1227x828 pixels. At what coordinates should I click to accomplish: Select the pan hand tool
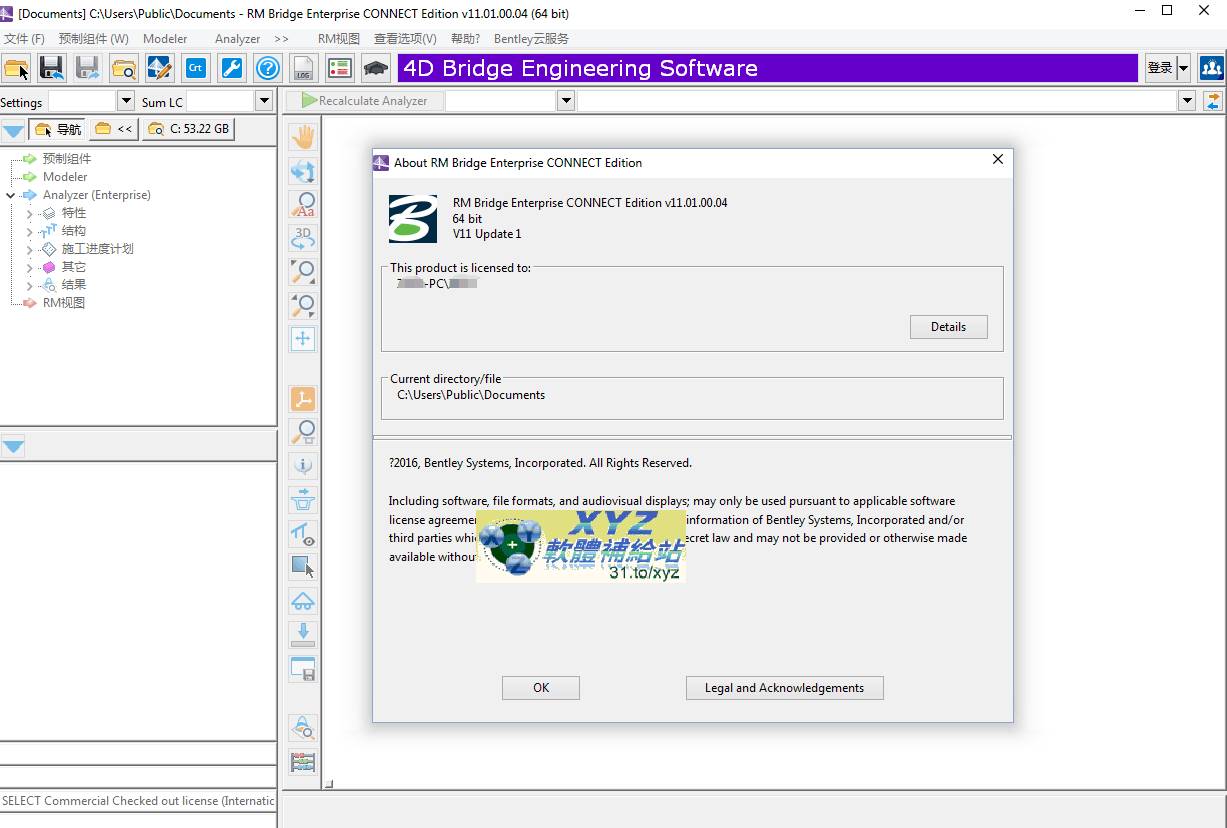(303, 137)
